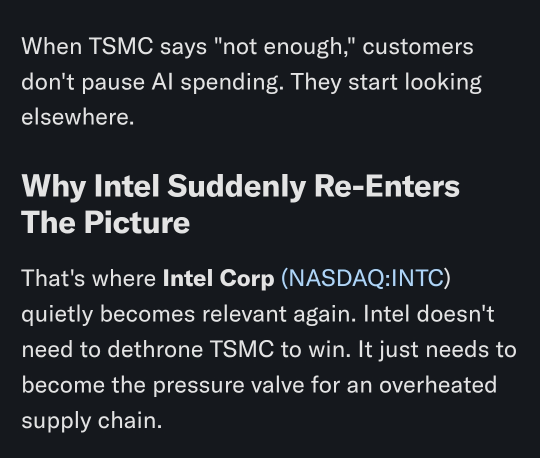540x458 pixels.
Task: Click the word 'dethrone' in the second paragraph
Action: click(155, 349)
